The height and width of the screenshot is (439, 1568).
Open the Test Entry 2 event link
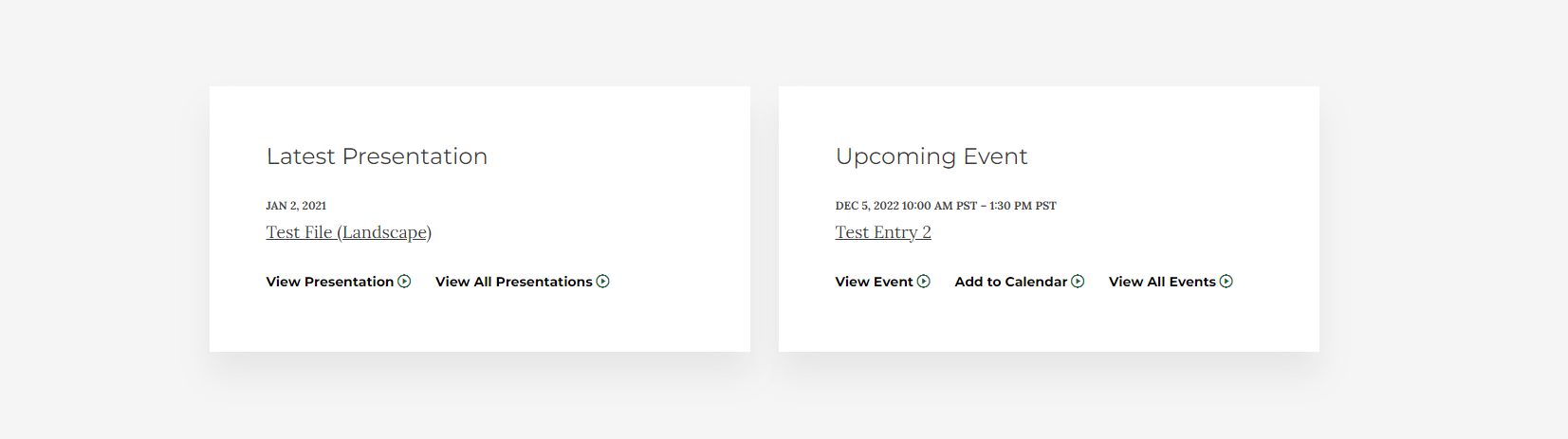(x=882, y=232)
